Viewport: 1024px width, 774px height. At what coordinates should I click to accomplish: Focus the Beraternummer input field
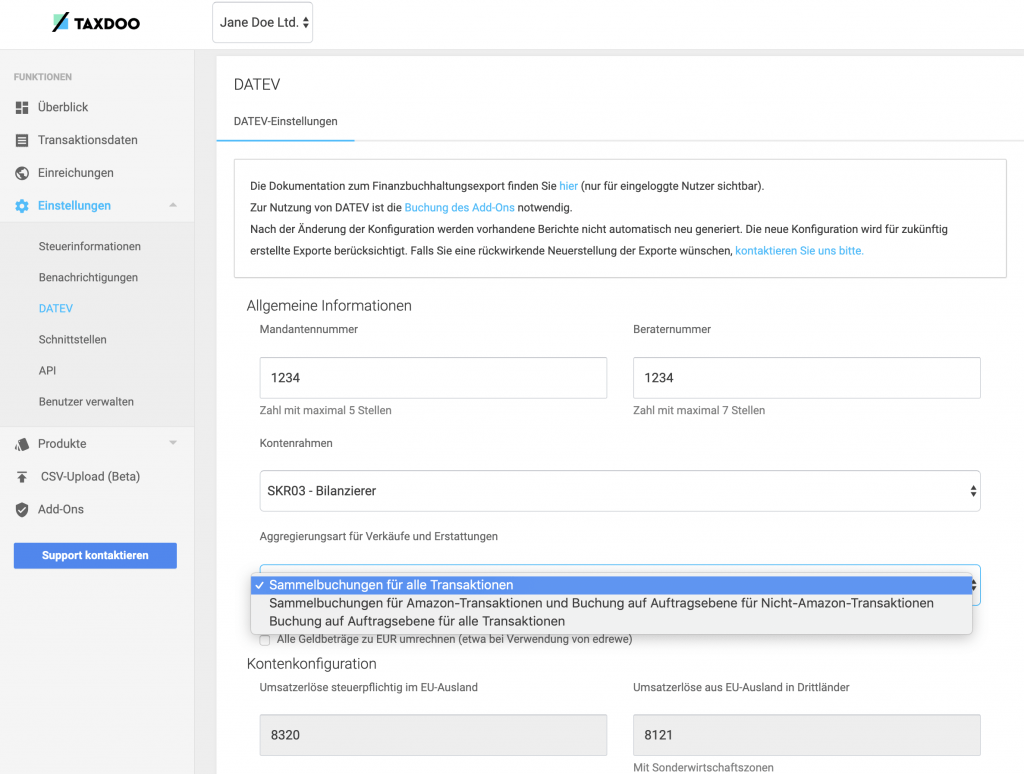807,378
